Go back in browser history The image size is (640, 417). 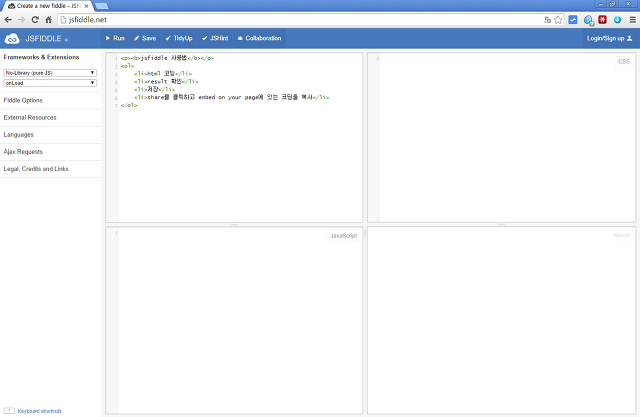tap(8, 20)
